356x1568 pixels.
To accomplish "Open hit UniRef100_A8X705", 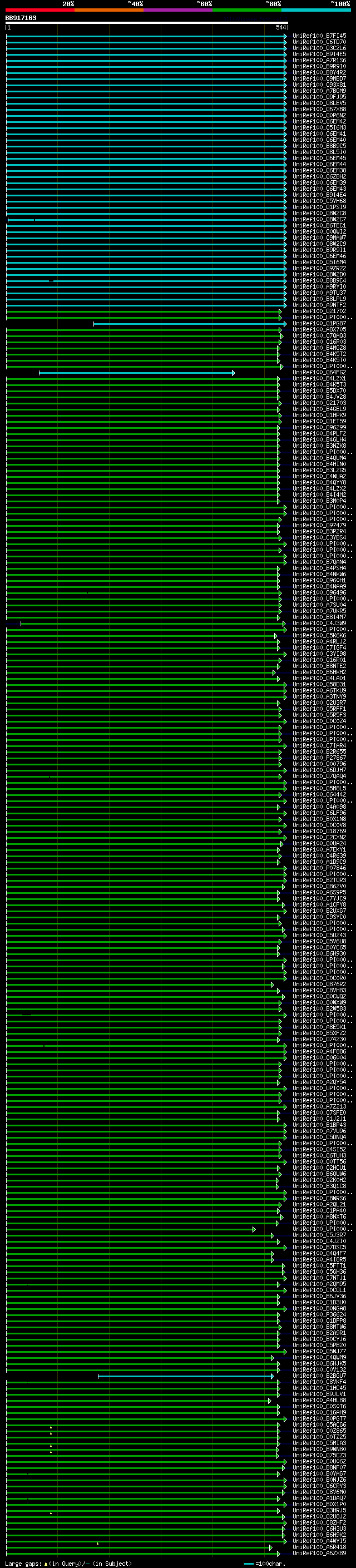I will coord(319,330).
